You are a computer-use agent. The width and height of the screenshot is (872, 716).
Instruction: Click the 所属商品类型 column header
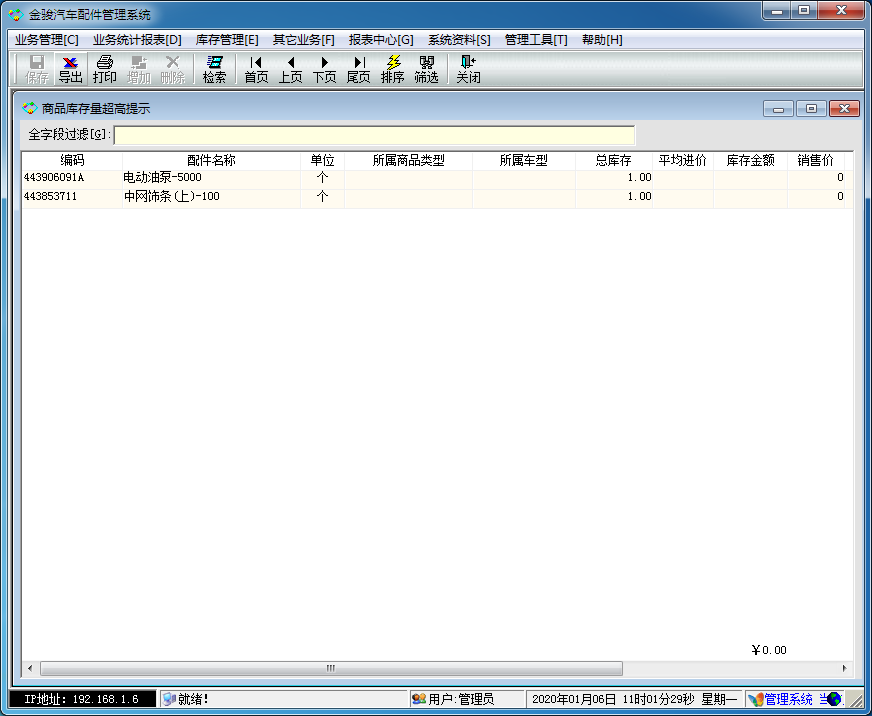(x=409, y=161)
